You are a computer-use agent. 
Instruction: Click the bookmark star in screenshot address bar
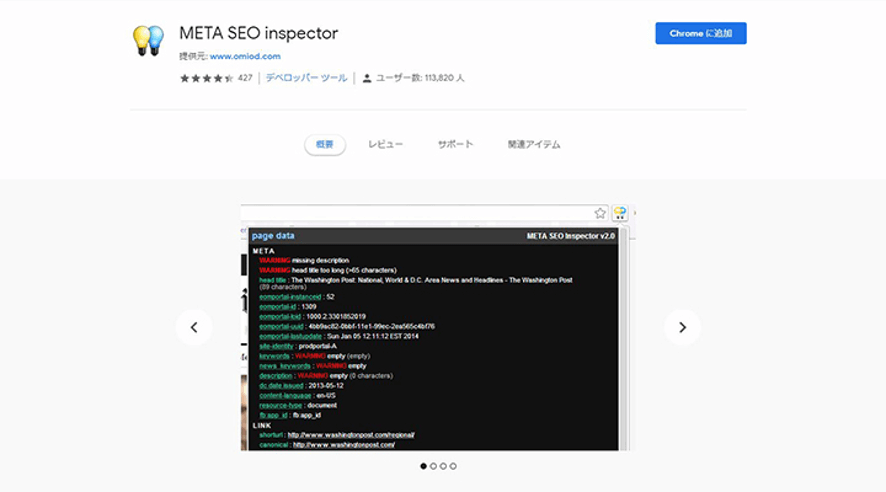tap(600, 213)
